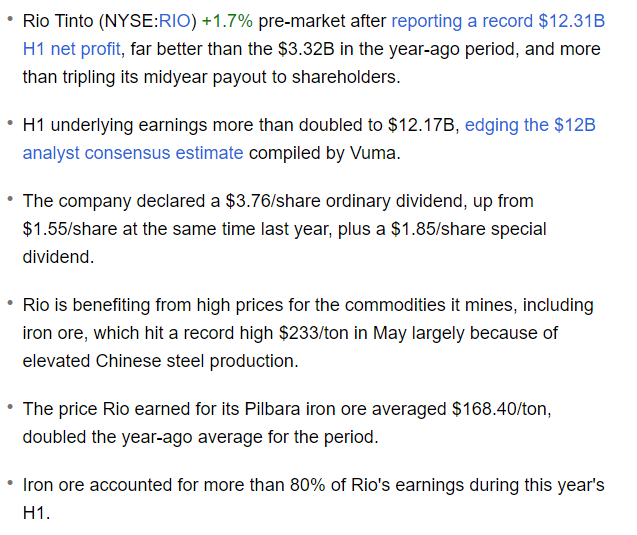This screenshot has width=637, height=535.
Task: Click the bullet before "Rio is benefiting"
Action: point(10,302)
